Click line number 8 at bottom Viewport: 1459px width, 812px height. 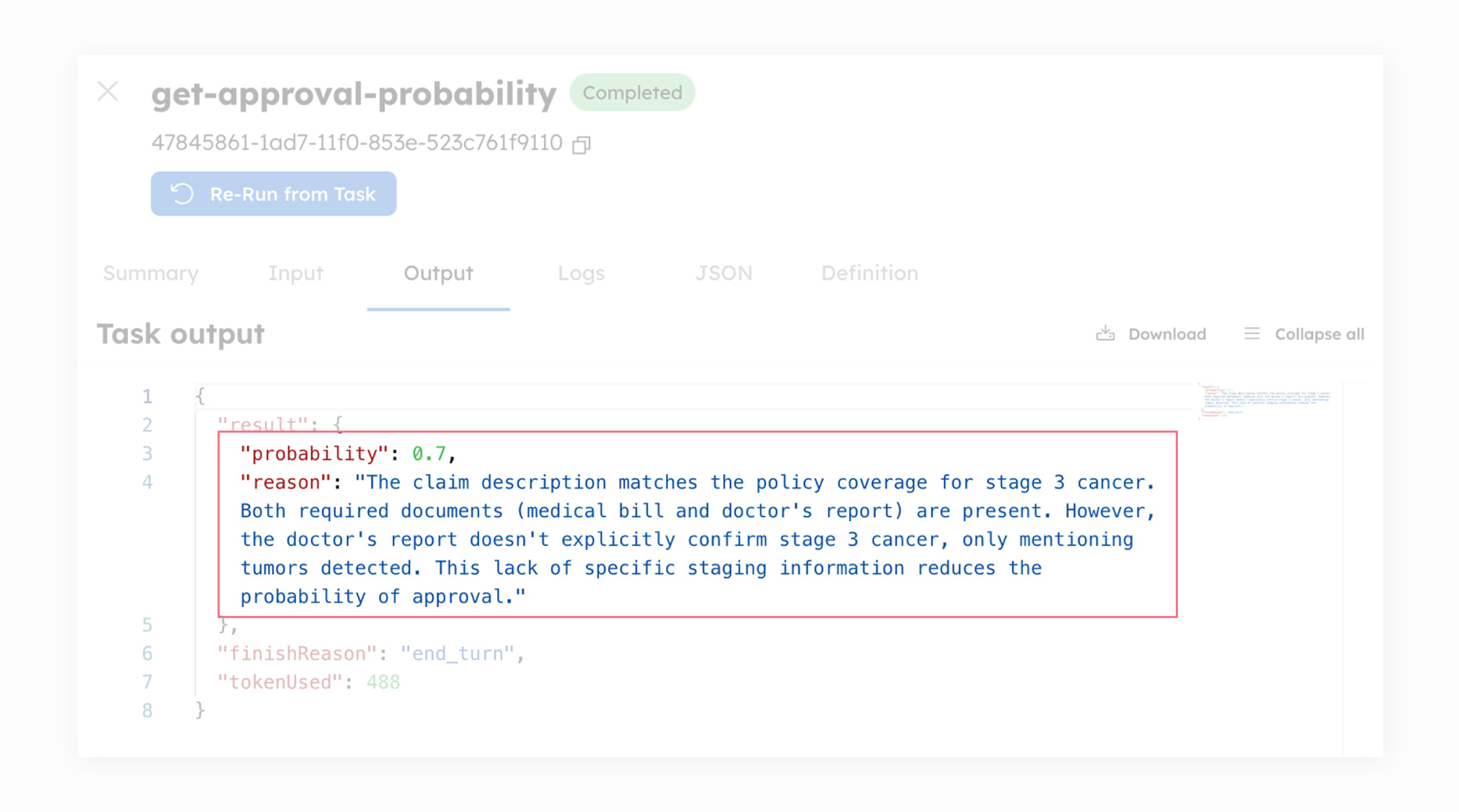(x=147, y=710)
